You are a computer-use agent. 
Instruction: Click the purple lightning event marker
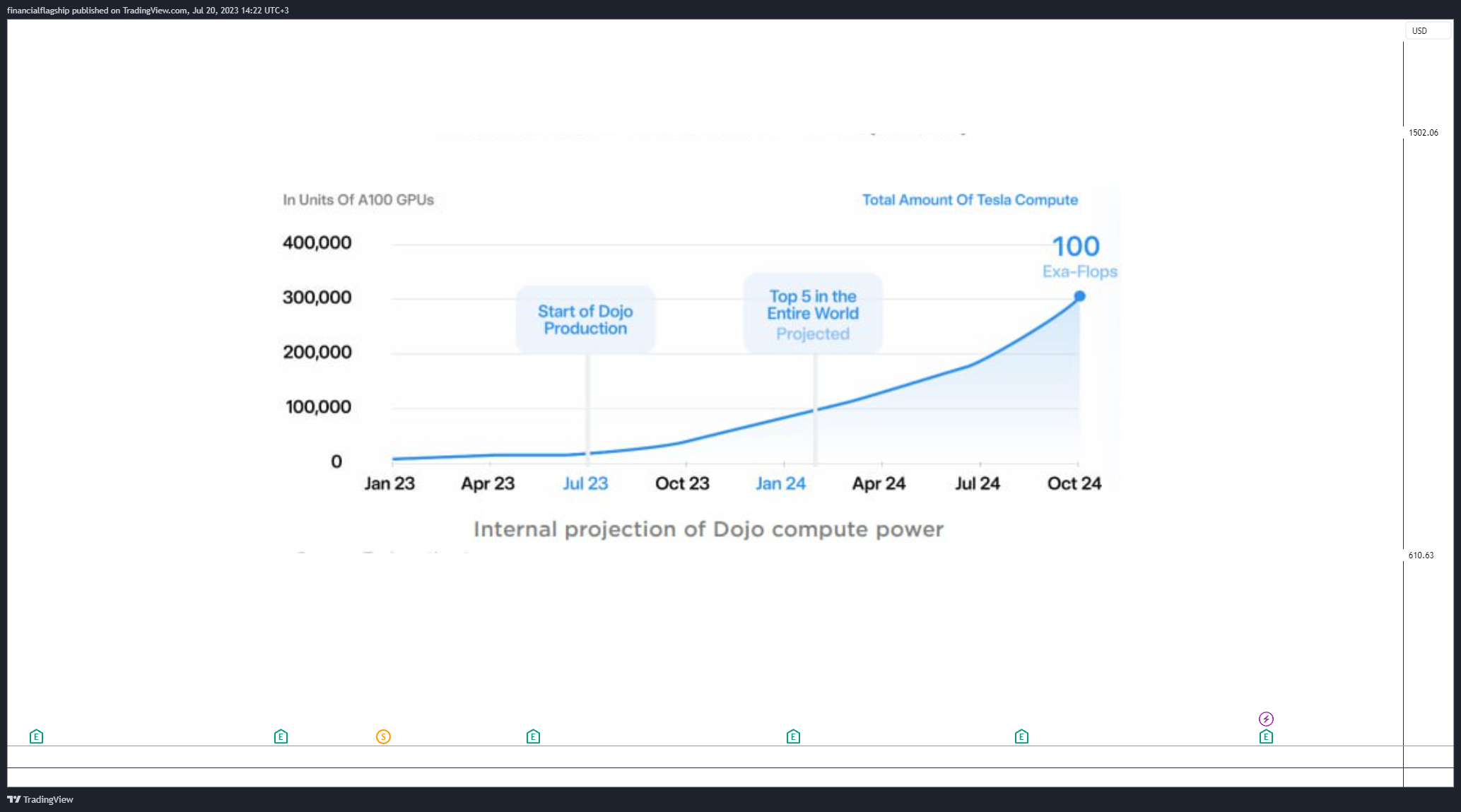[1266, 719]
